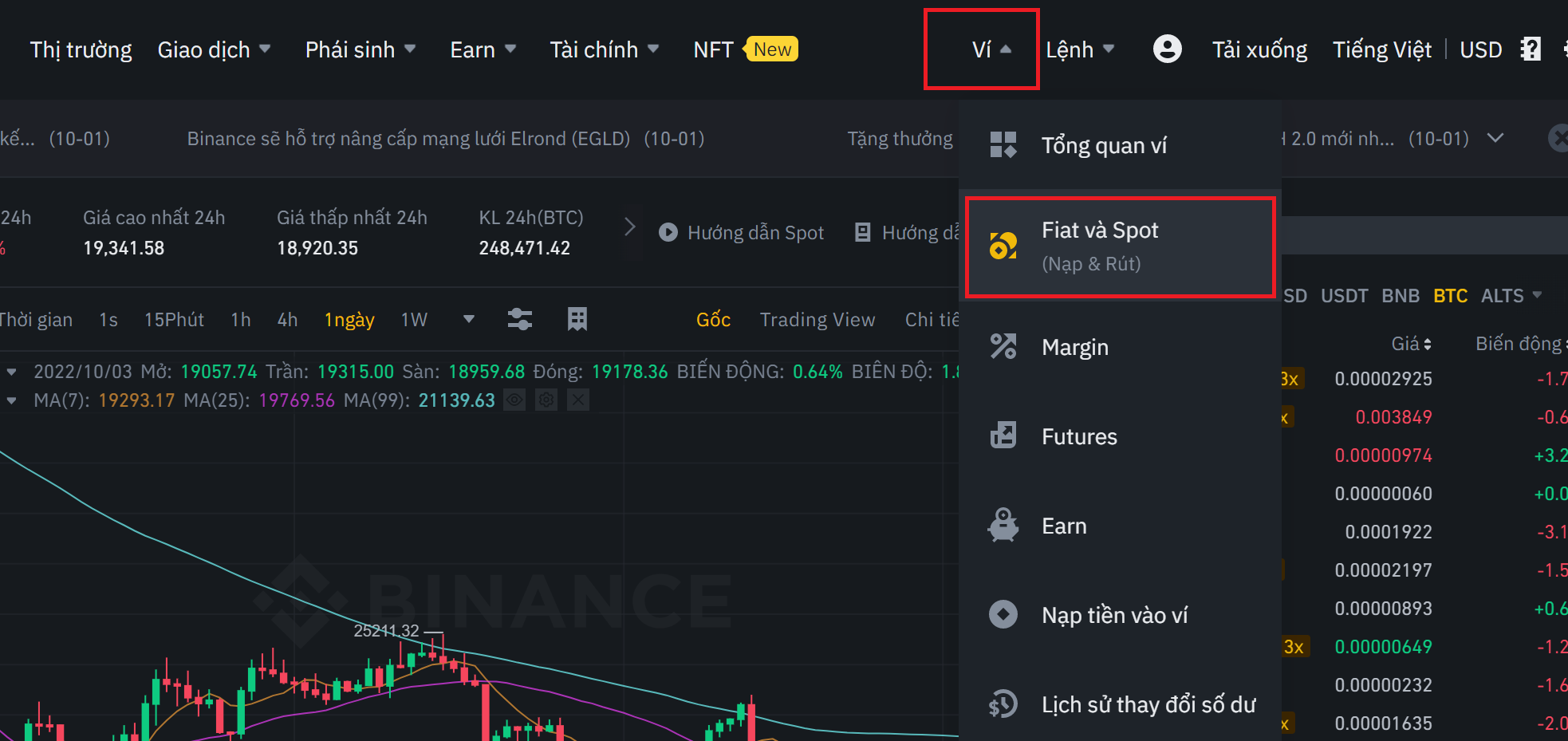The height and width of the screenshot is (741, 1568).
Task: Click the question-mark help icon near USD
Action: (1531, 49)
